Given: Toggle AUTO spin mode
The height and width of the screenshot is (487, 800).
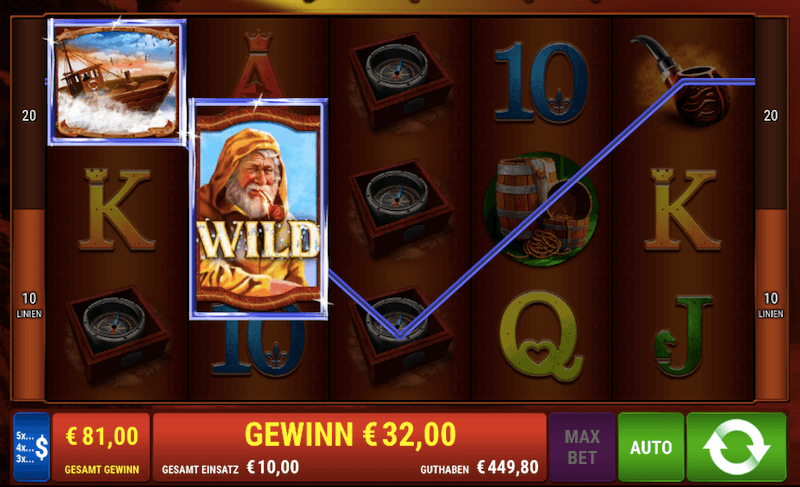Looking at the screenshot, I should [651, 447].
